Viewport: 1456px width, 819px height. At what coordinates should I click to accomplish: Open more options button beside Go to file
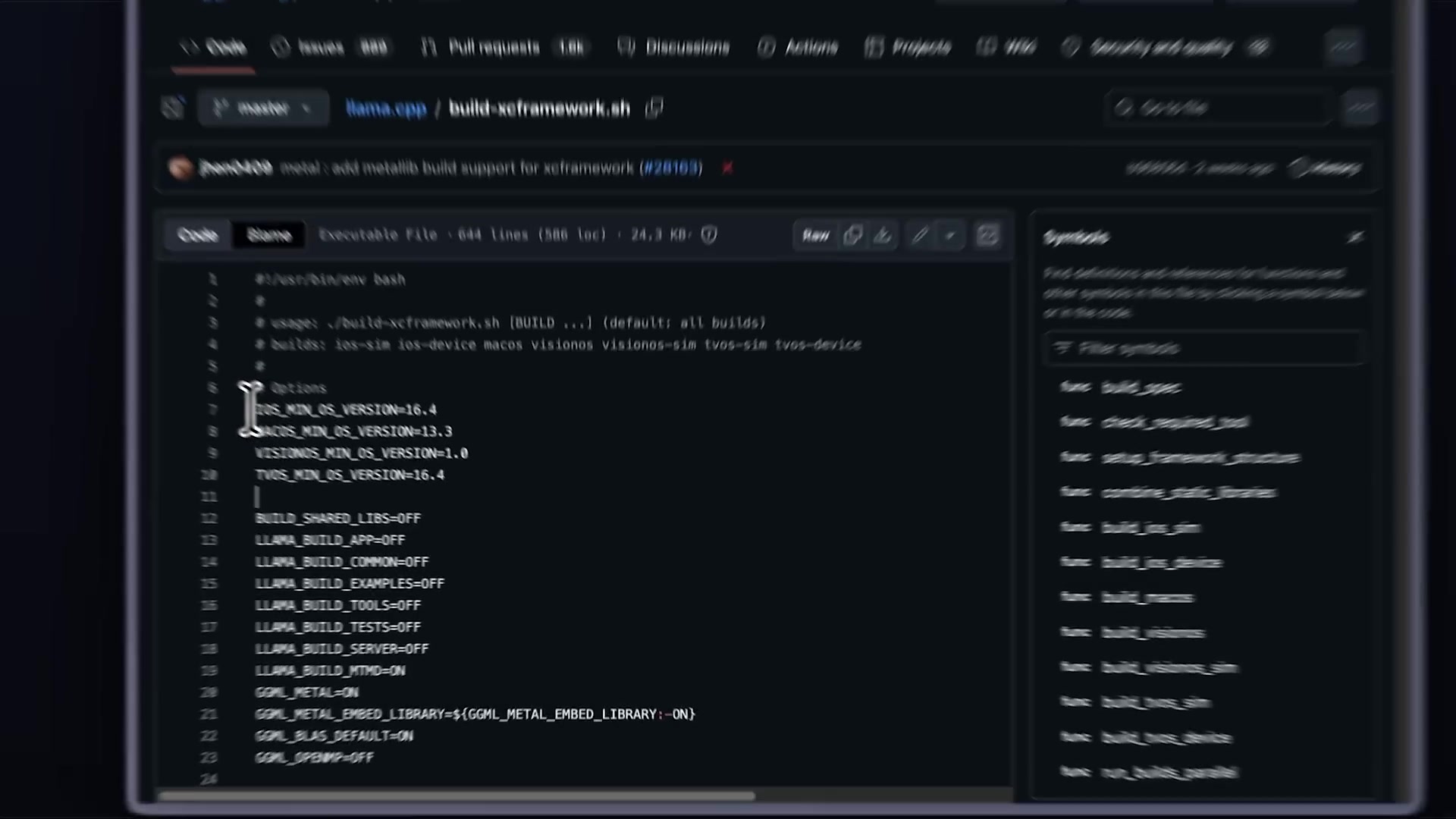(x=1360, y=108)
